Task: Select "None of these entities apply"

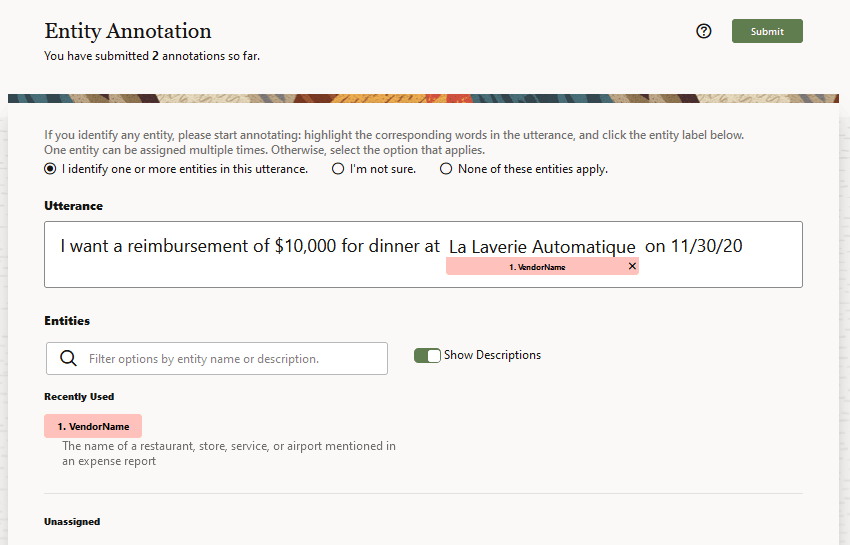Action: click(446, 169)
